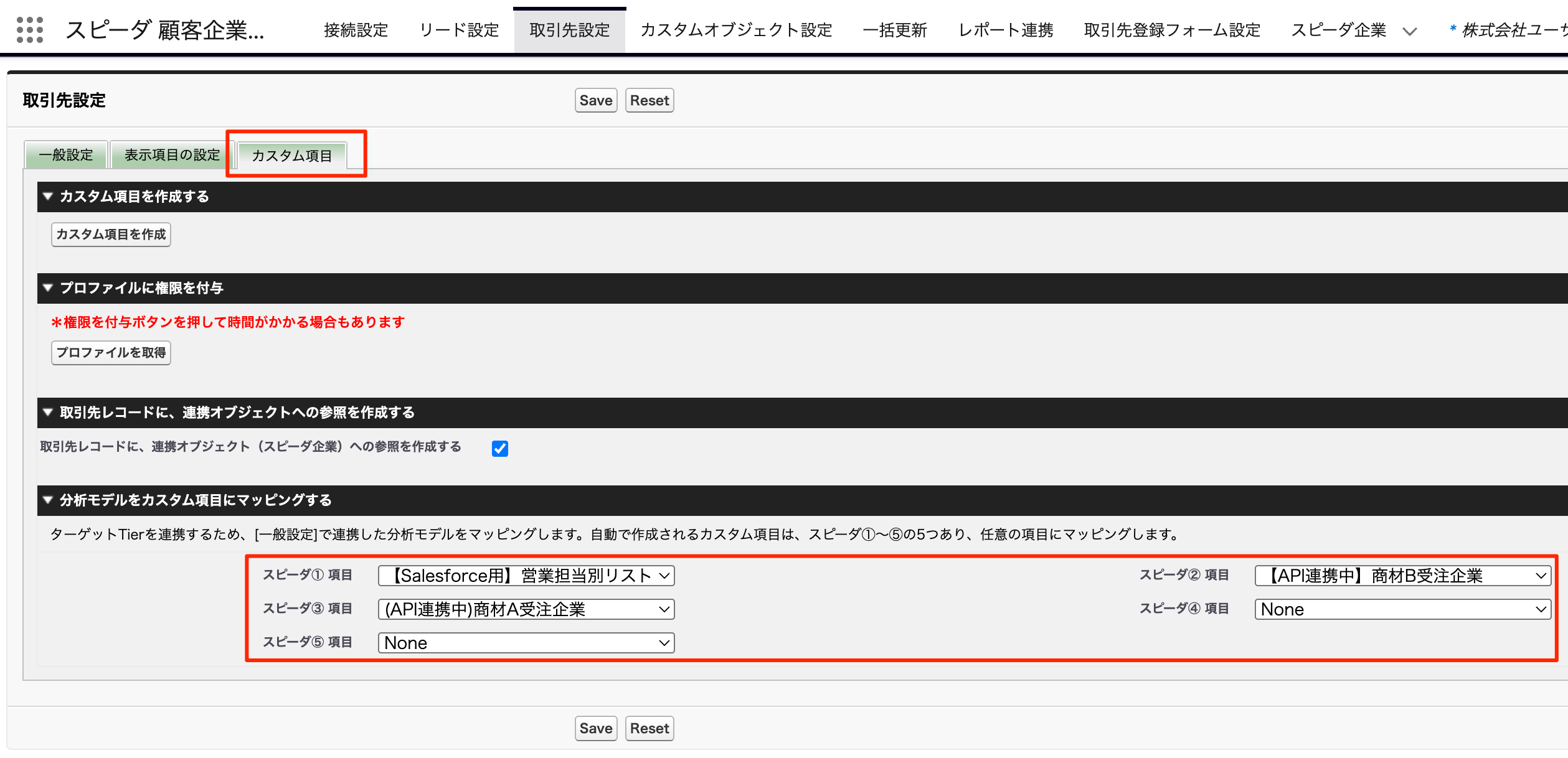Viewport: 1568px width, 758px height.
Task: Uncheck 連携オブジェクトへの参照を作成する checkbox
Action: point(499,448)
